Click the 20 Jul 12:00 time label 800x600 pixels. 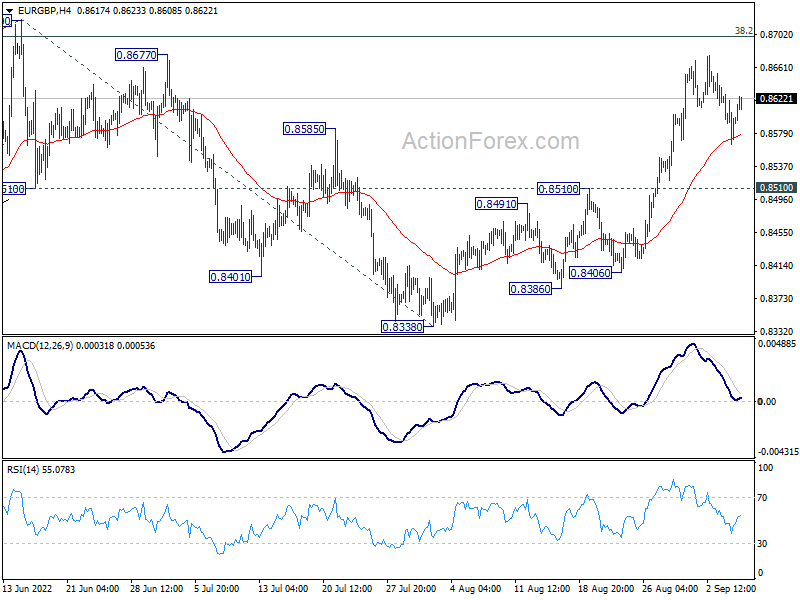coord(347,588)
